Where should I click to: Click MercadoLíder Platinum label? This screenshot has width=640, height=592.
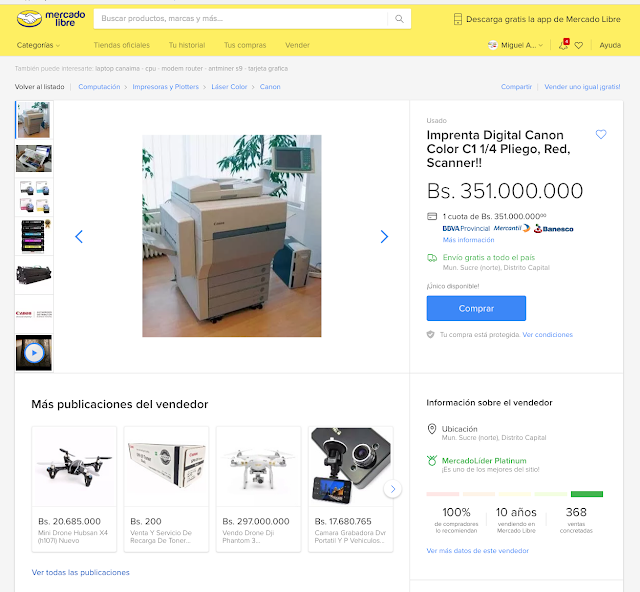click(484, 461)
